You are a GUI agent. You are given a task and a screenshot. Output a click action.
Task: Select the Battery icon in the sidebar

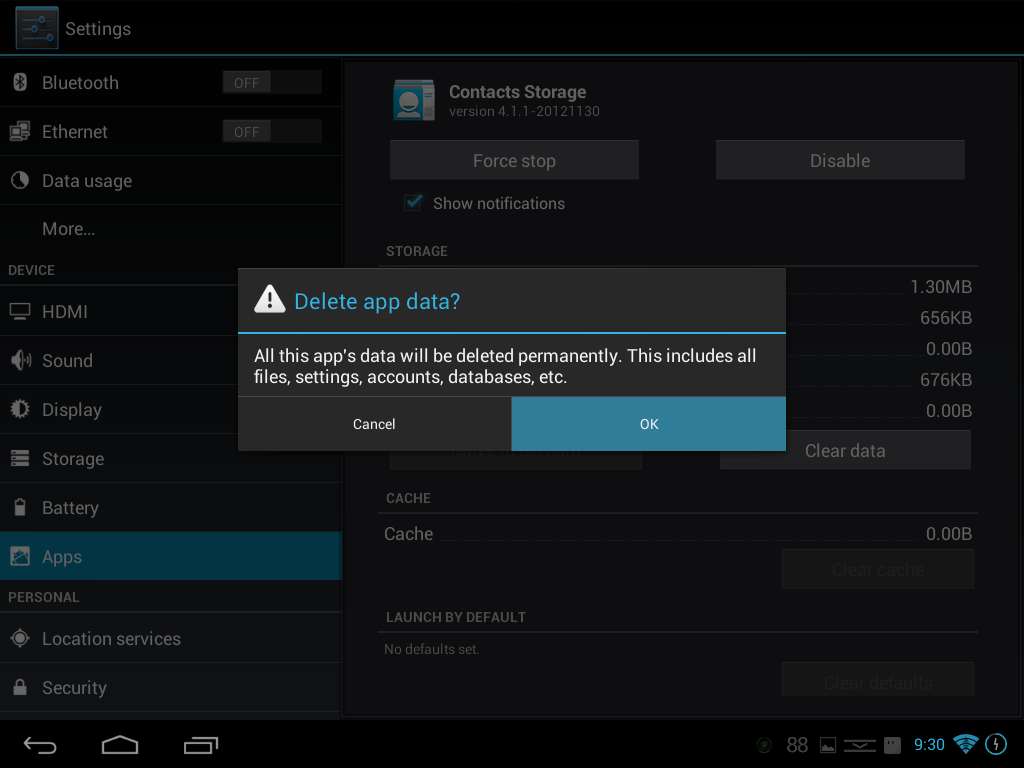(18, 507)
